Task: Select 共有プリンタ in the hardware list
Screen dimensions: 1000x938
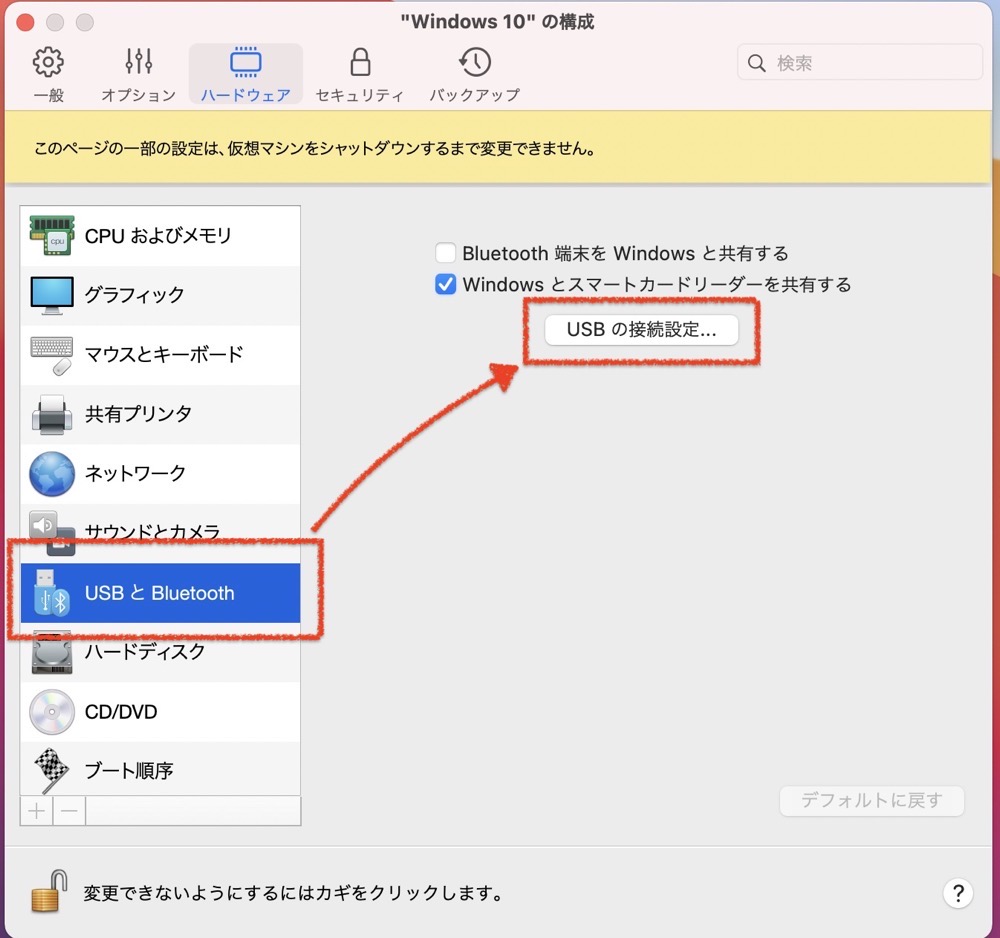Action: pos(160,414)
